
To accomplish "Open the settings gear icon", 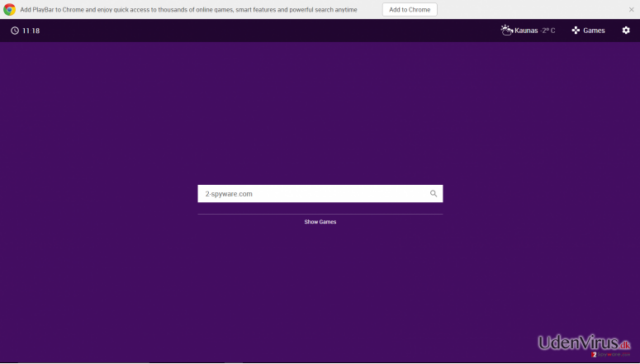I will (626, 30).
